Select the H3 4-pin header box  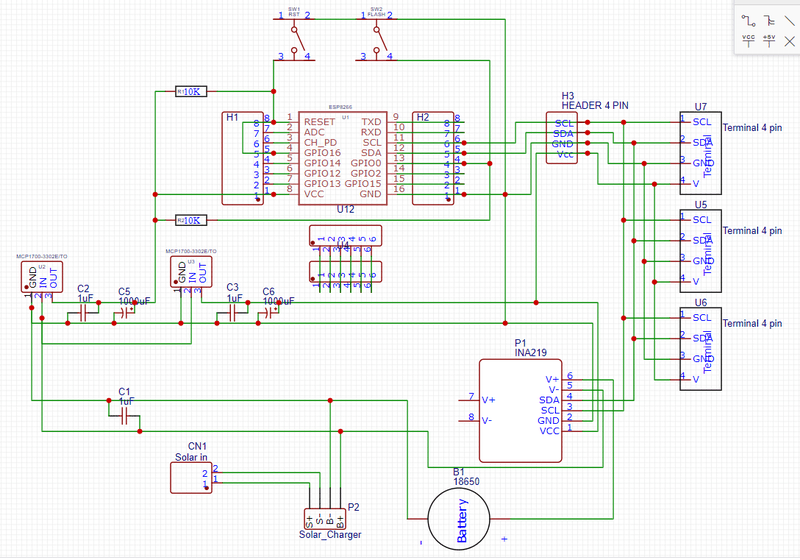pos(562,138)
